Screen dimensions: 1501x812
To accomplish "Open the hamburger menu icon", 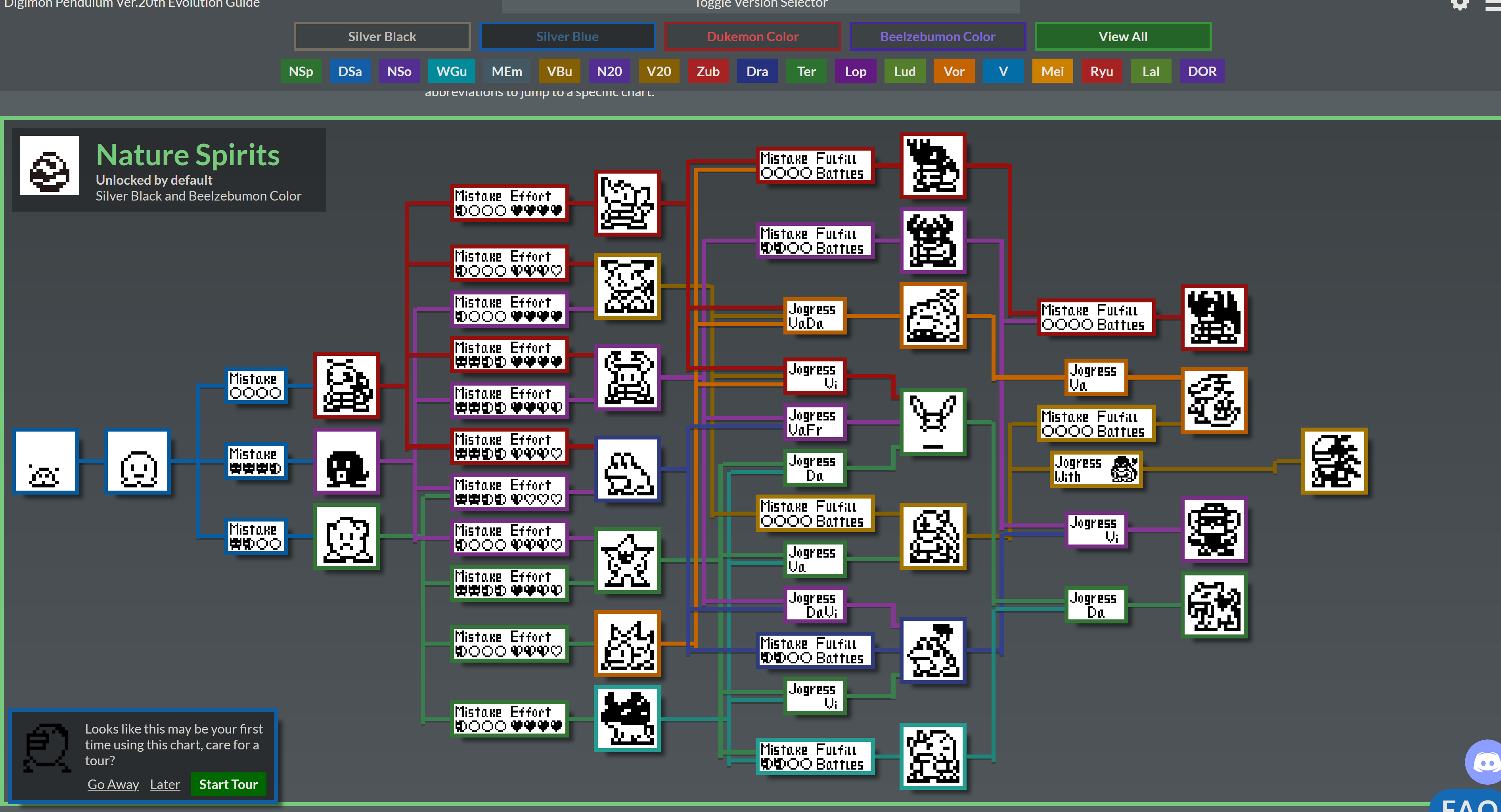I will (x=1494, y=4).
